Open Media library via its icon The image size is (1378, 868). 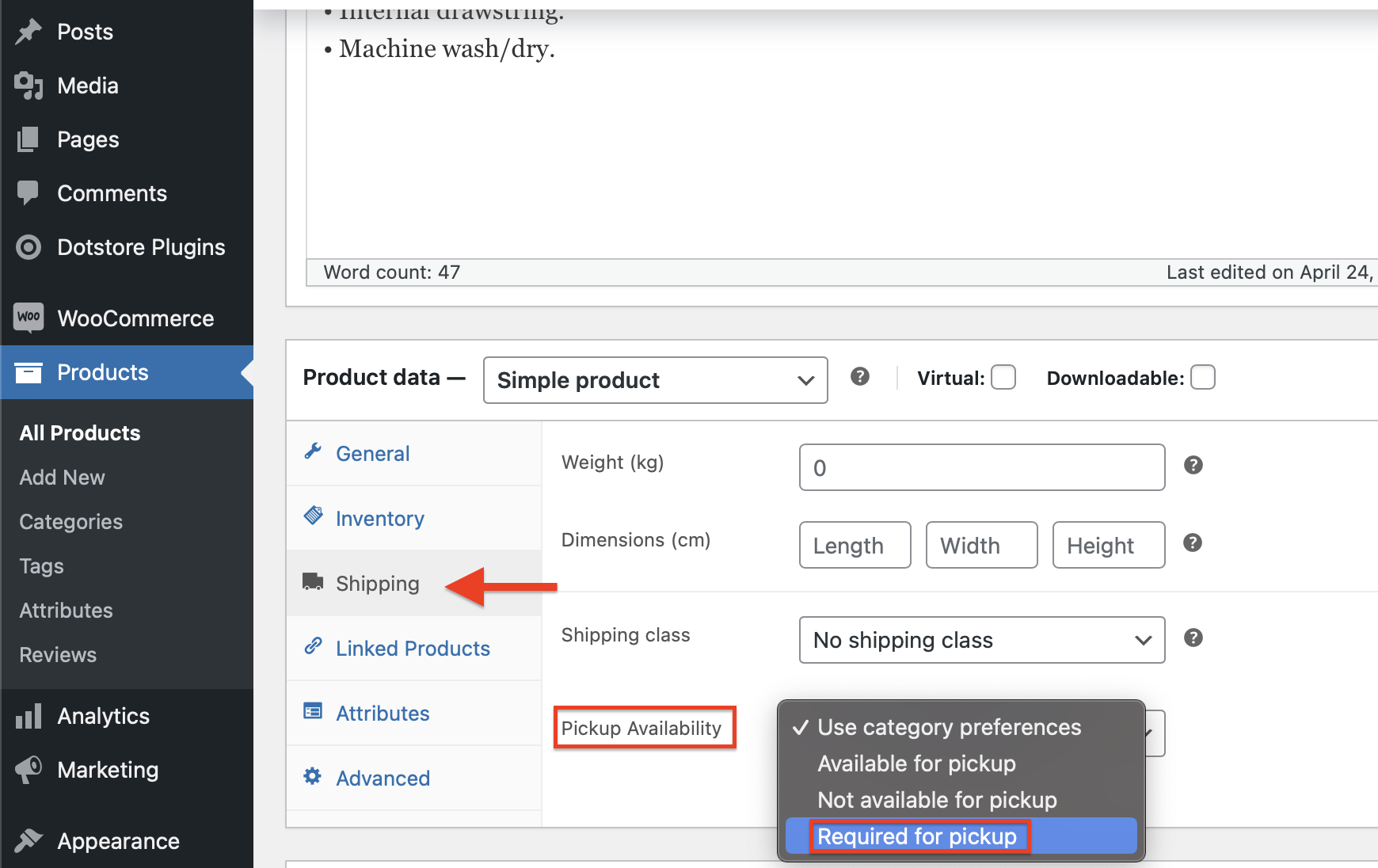(29, 86)
